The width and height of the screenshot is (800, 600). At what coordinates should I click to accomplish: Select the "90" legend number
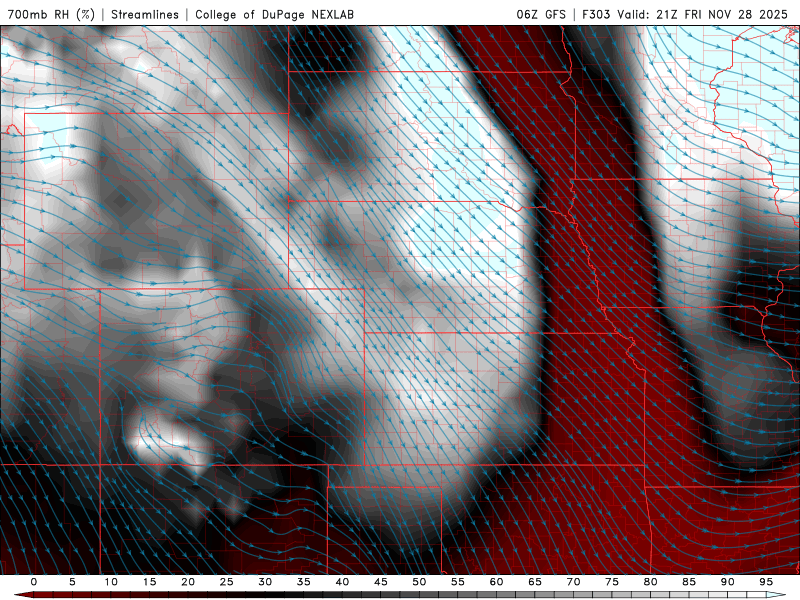pos(728,582)
